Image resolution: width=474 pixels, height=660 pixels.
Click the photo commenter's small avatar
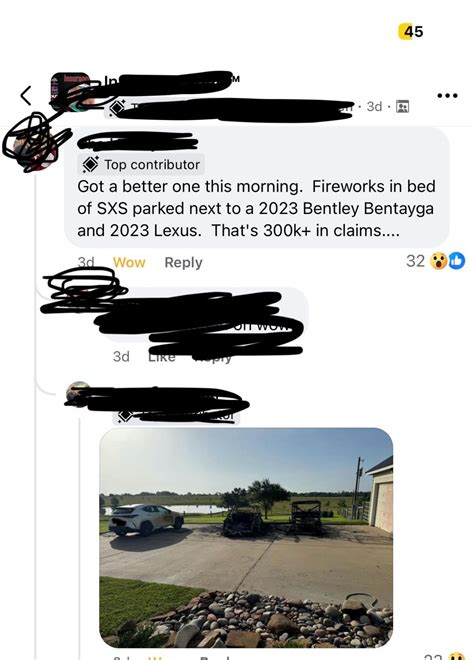tap(78, 394)
